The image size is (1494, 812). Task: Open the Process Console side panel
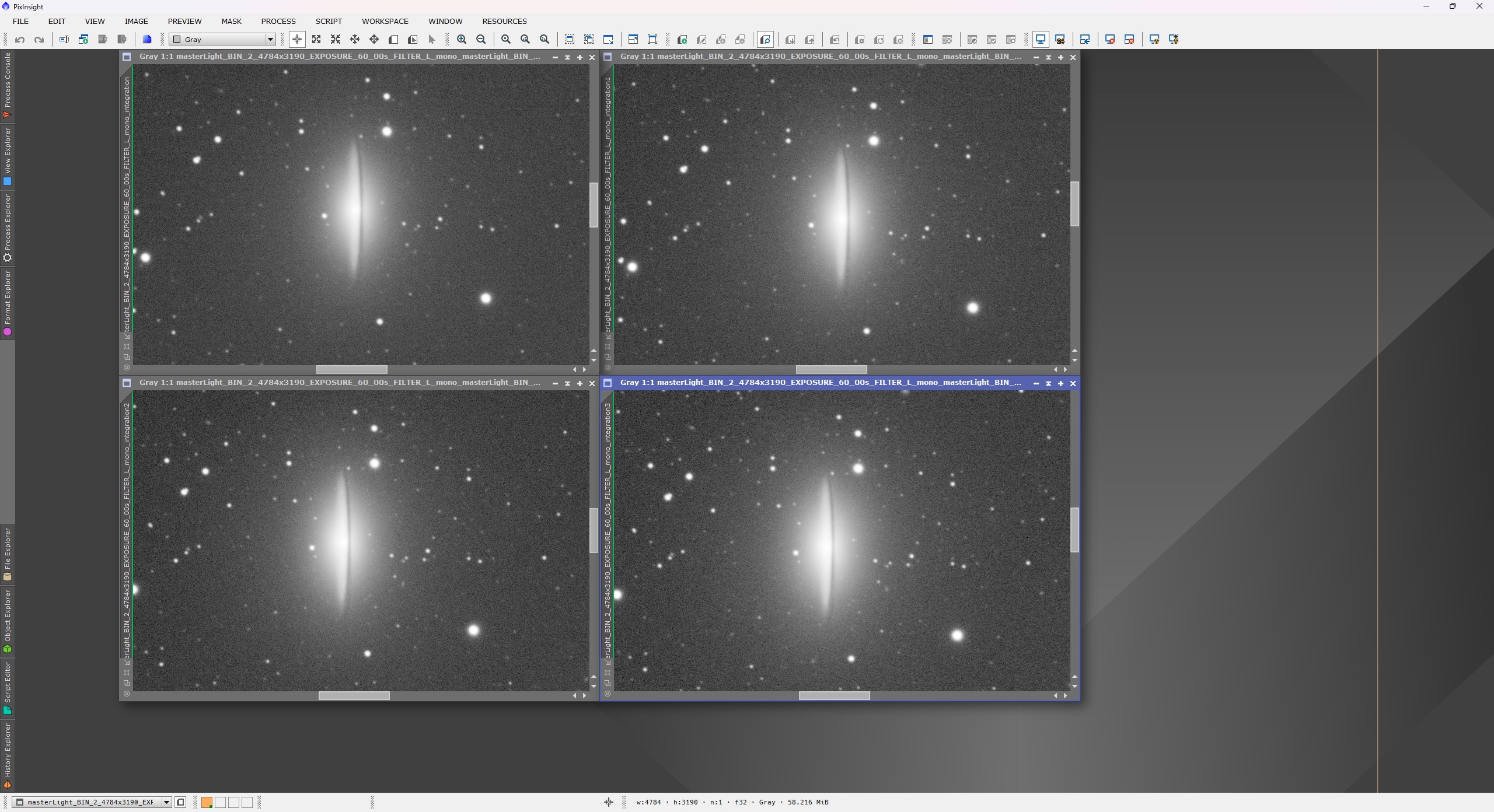point(7,85)
